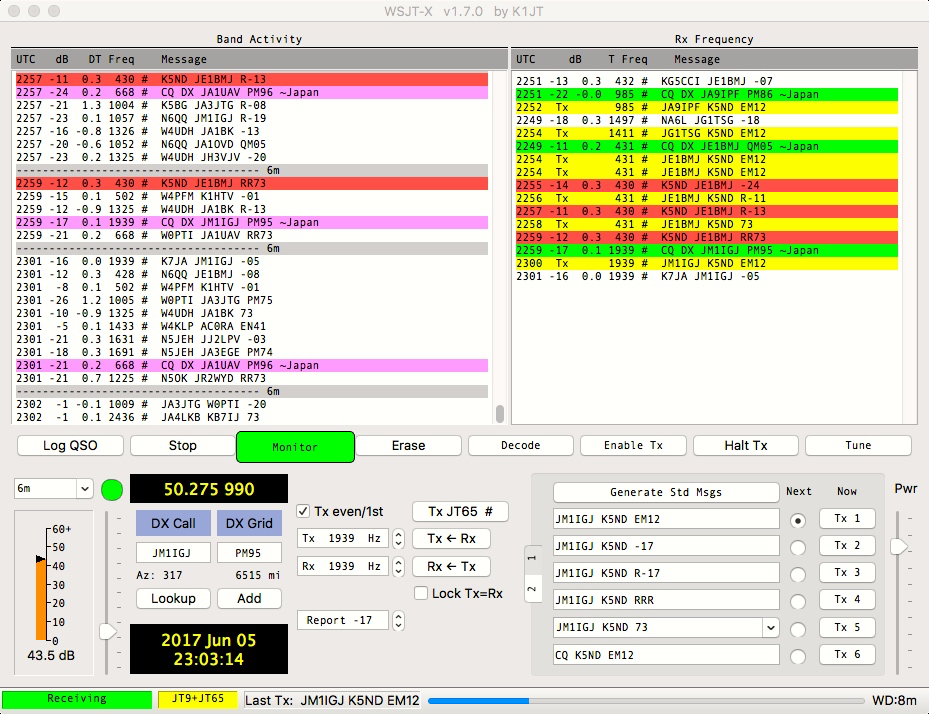Click the Add button

[x=249, y=598]
